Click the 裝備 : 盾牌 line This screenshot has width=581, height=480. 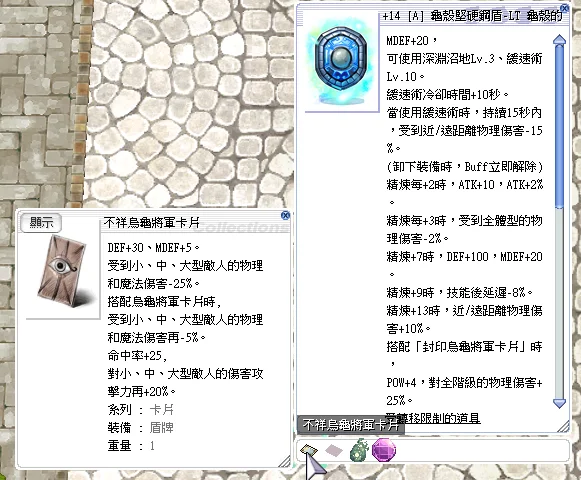click(140, 427)
